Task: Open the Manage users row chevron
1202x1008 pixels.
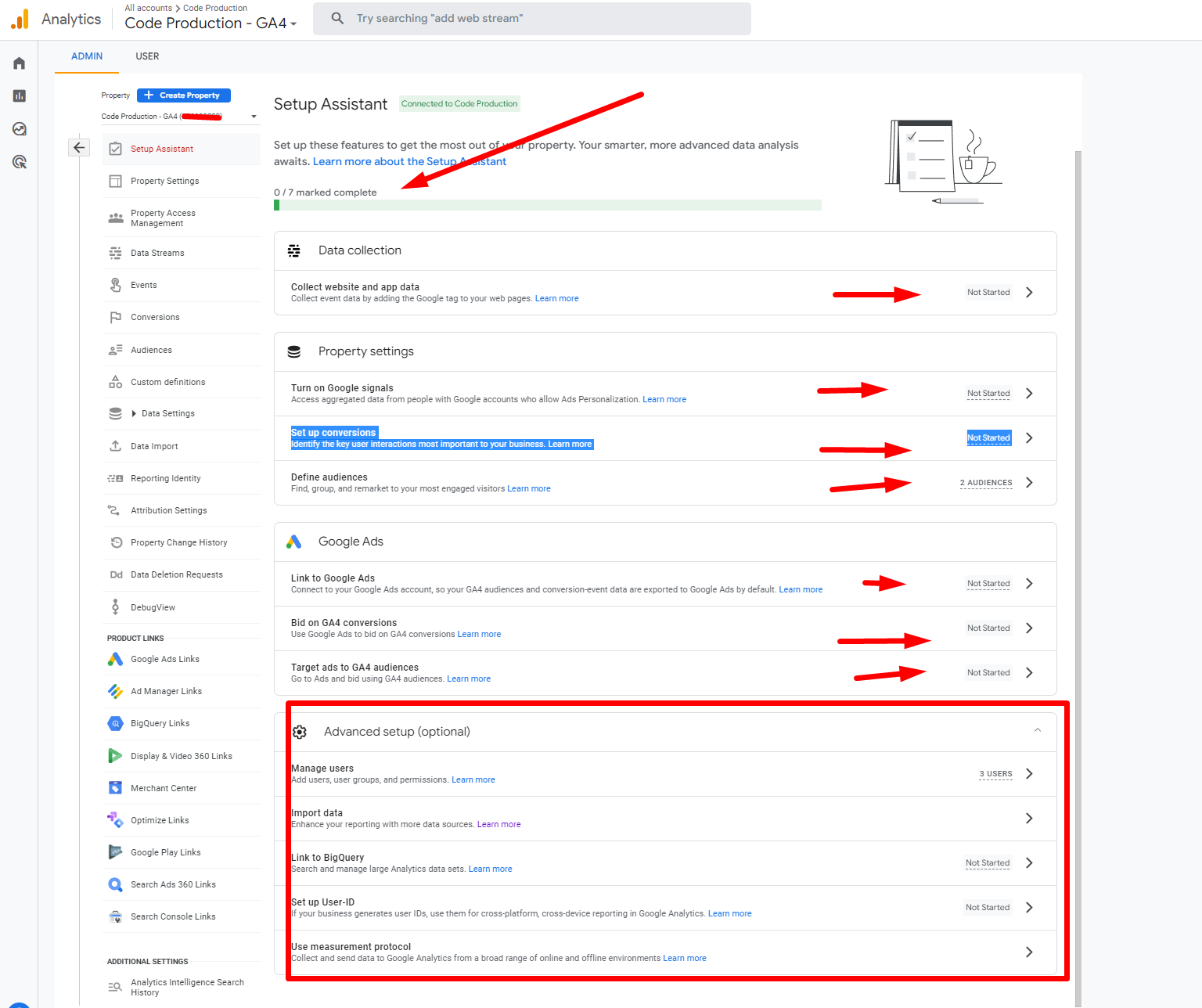Action: pos(1029,773)
